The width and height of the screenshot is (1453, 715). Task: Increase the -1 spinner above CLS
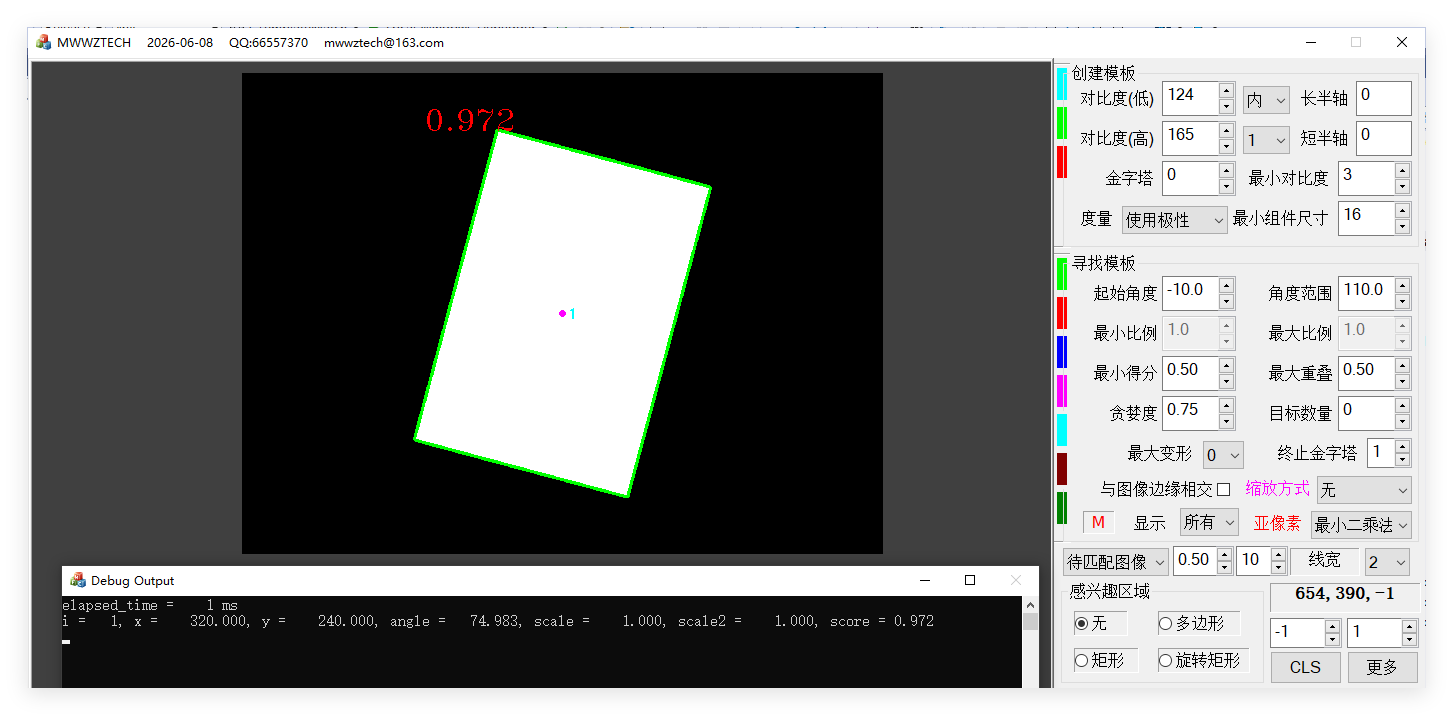point(1332,626)
